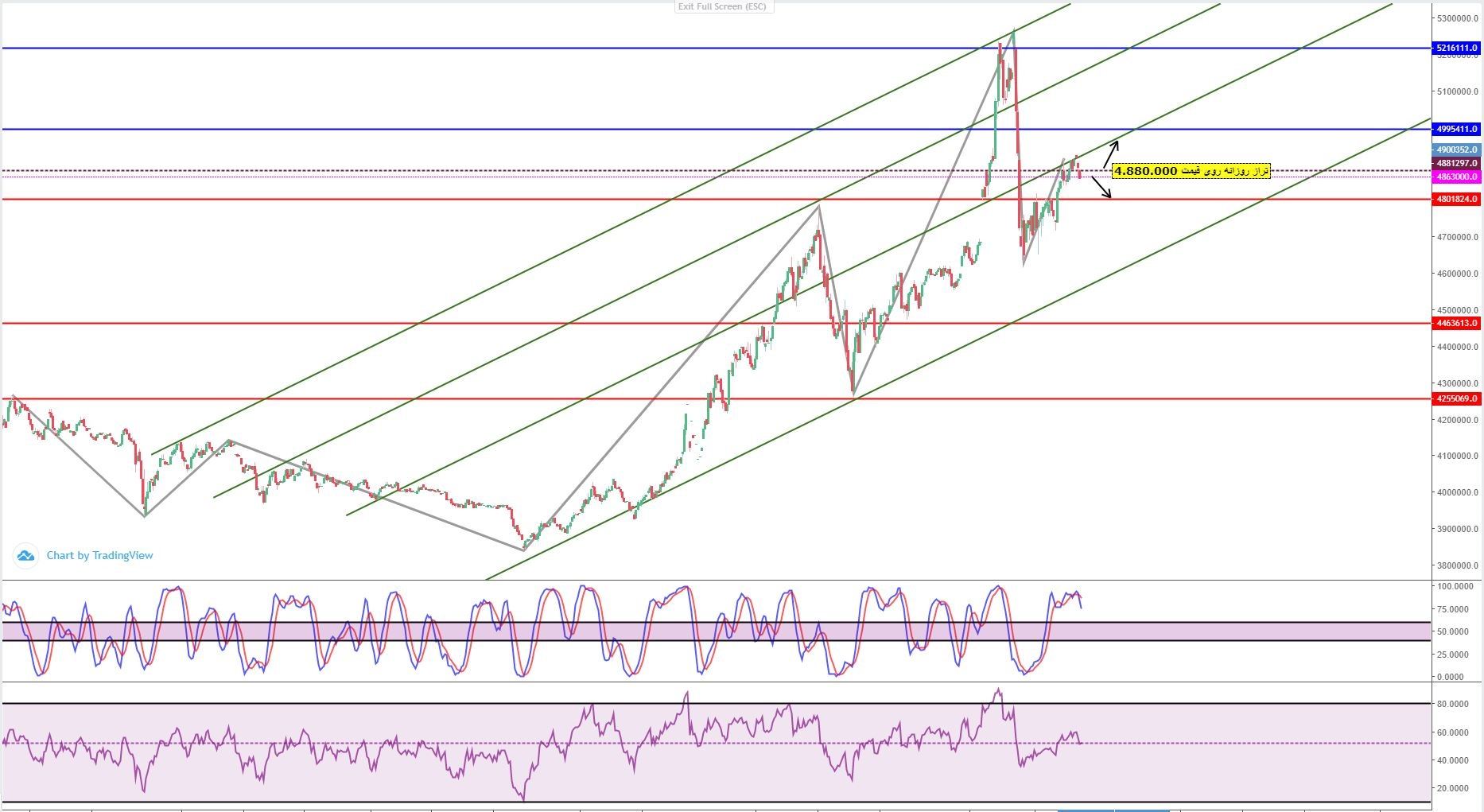Select the yellow 4.880.000 text annotation
1484x812 pixels.
point(1191,171)
